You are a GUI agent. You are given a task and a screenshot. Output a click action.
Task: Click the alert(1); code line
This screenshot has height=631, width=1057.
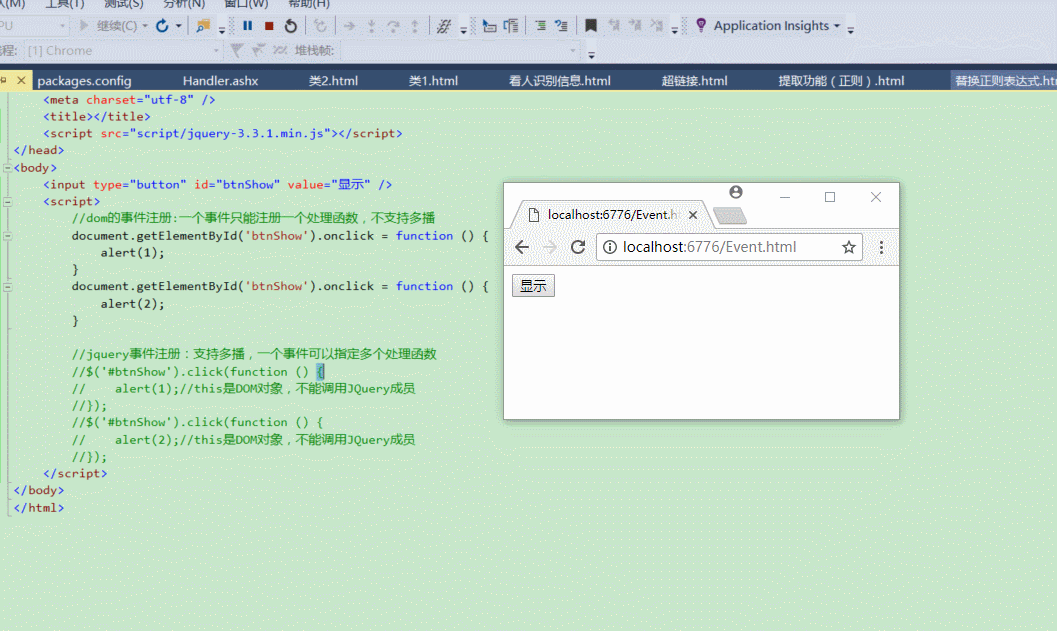click(133, 253)
